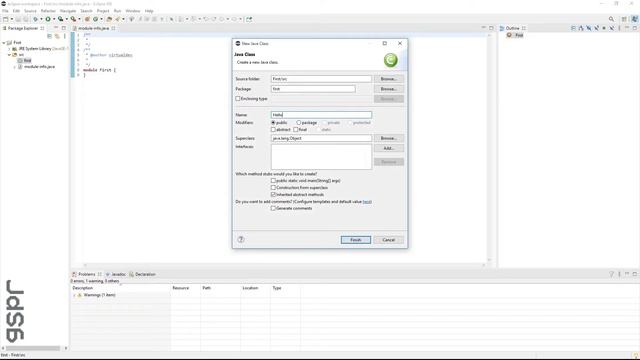Click the Open Type toolbar icon

tap(109, 19)
